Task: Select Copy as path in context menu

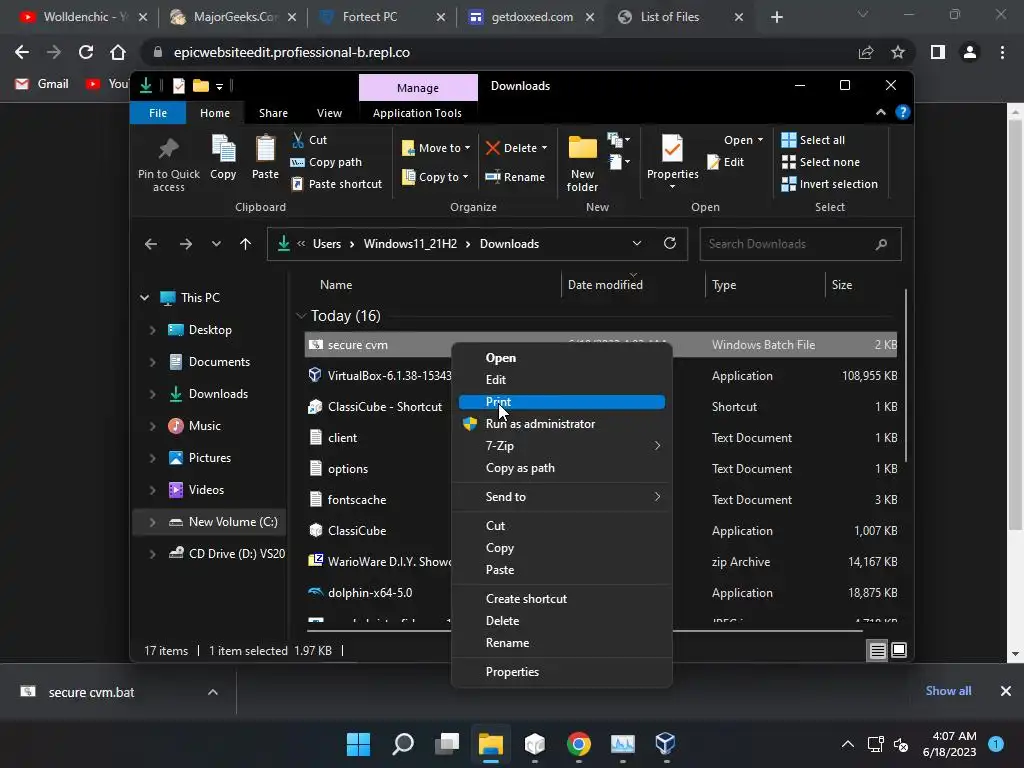Action: point(562,468)
